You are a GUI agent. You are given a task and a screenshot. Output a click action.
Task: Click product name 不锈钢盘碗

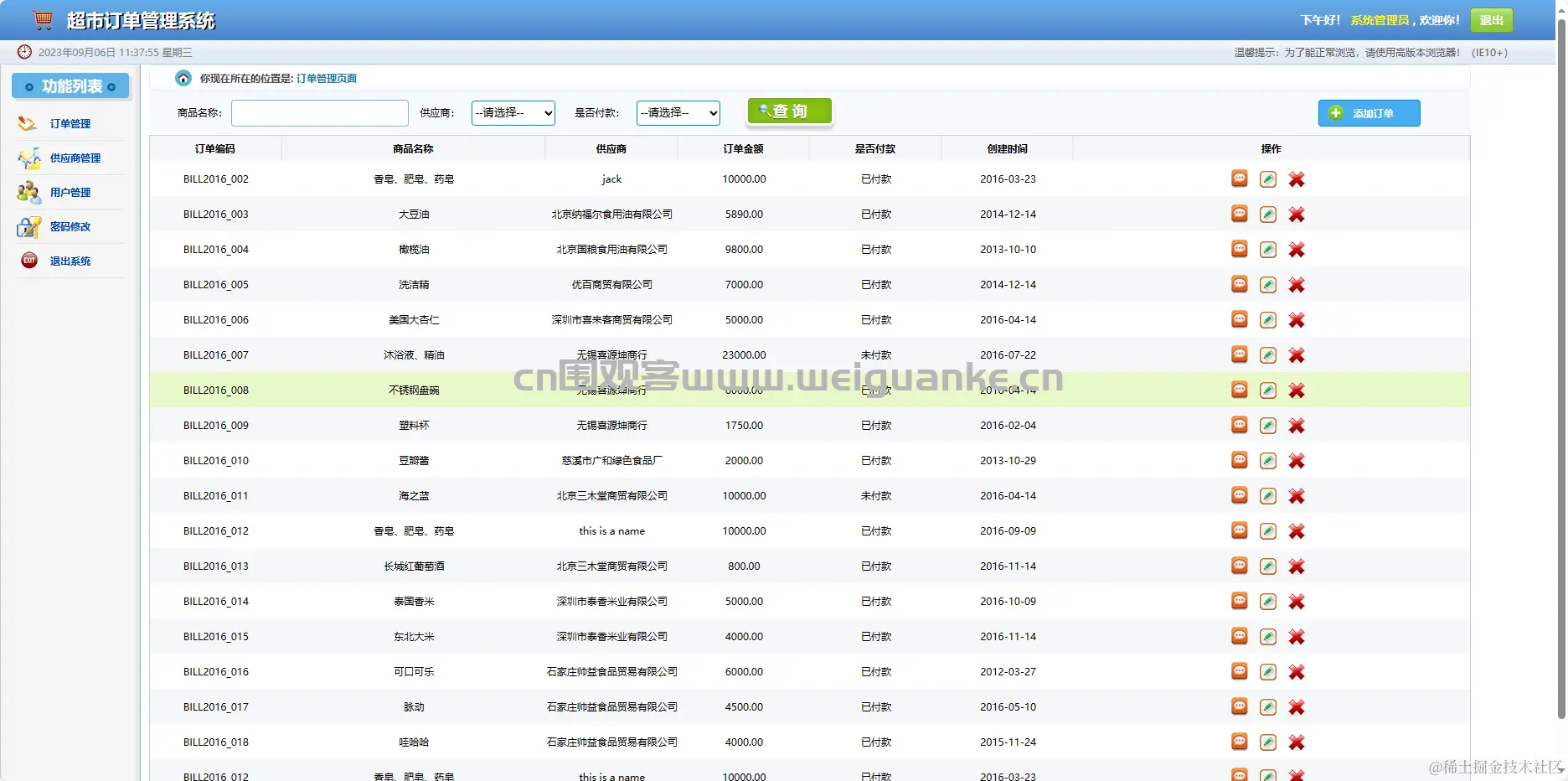click(x=414, y=390)
